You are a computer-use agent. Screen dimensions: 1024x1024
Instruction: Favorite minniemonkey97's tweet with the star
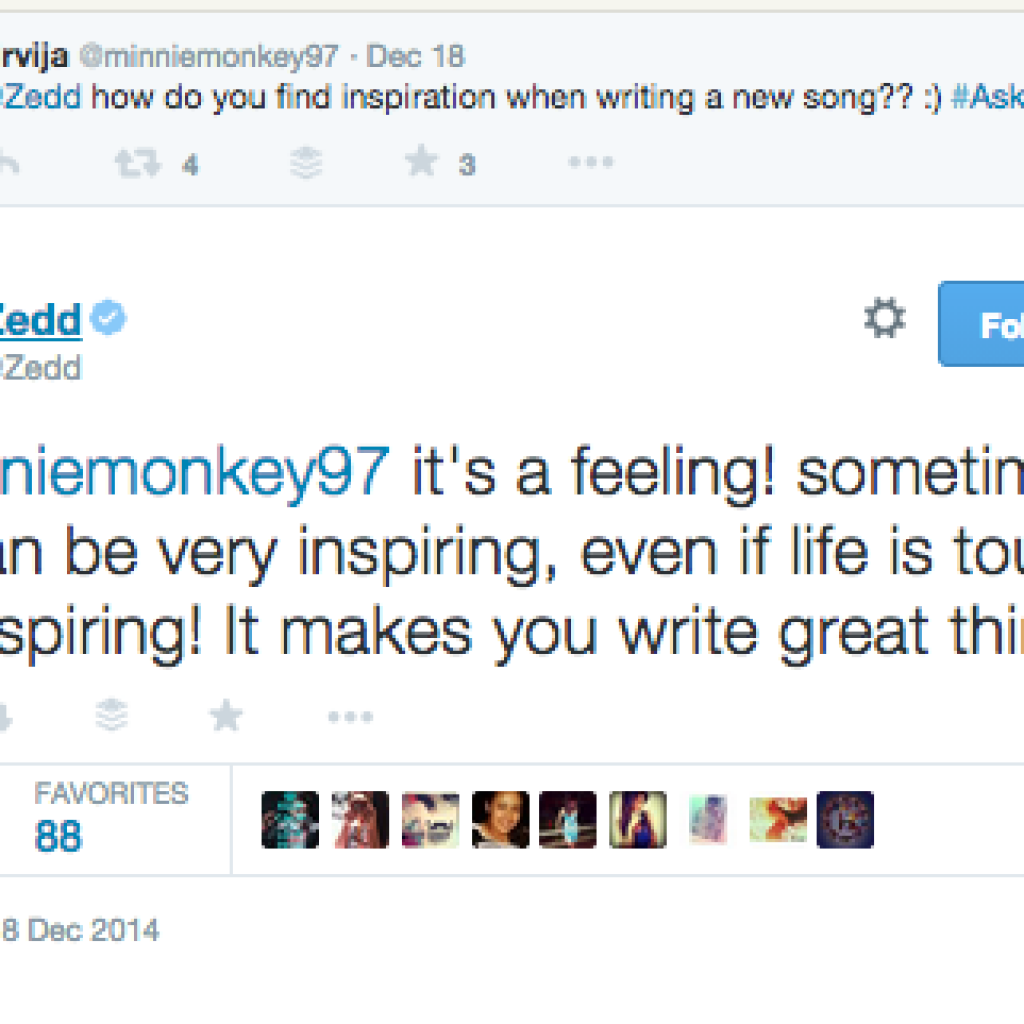[x=422, y=162]
